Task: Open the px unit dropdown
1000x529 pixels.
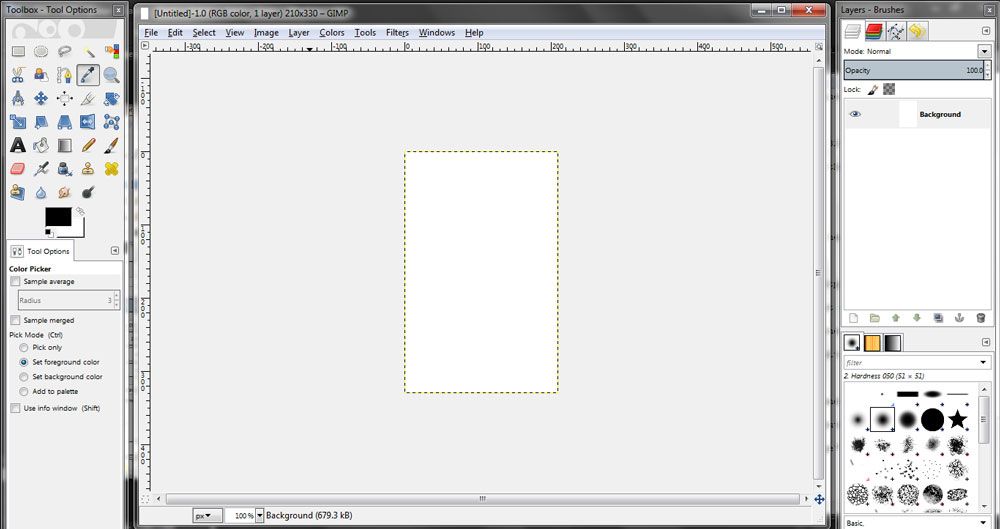Action: pyautogui.click(x=208, y=516)
